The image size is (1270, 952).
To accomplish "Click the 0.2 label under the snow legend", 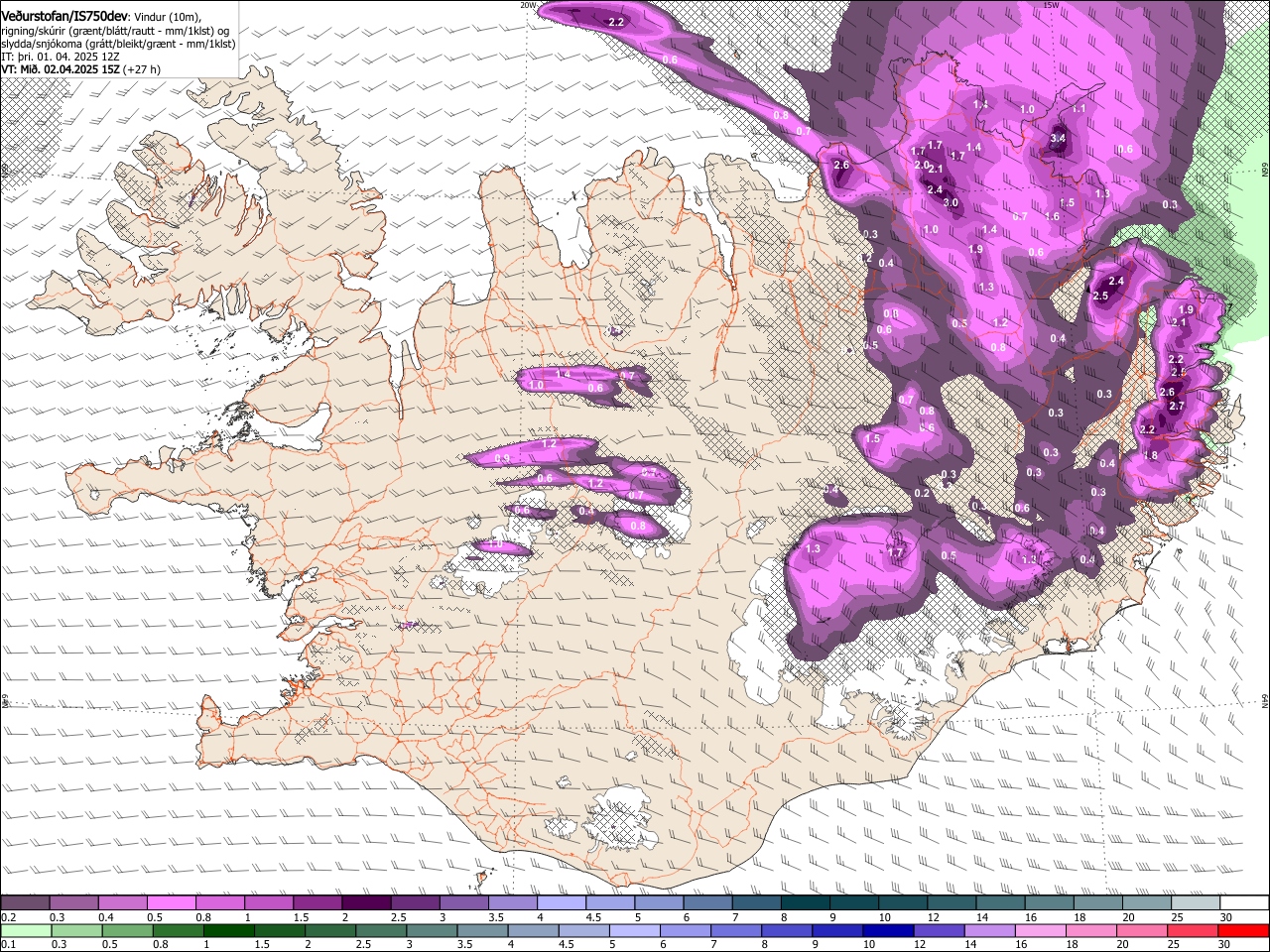I will click(8, 917).
